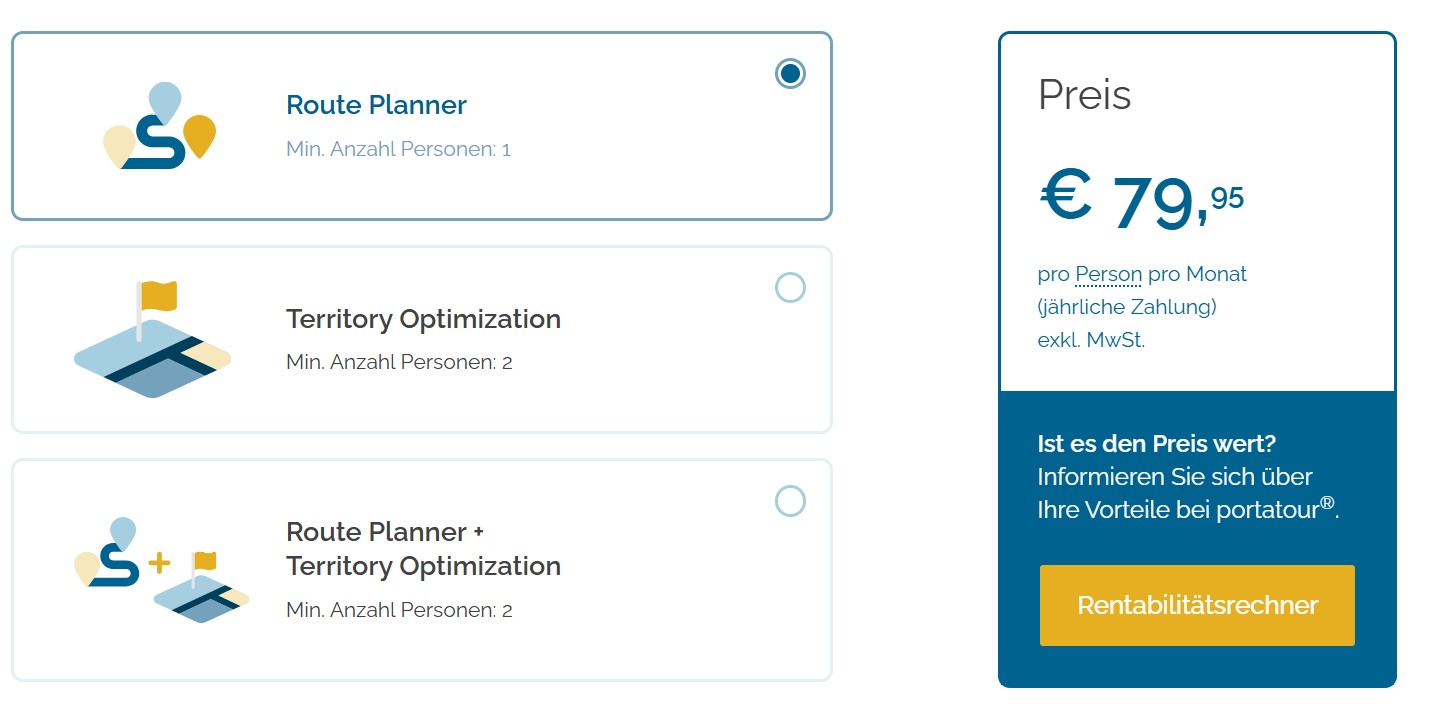Click the € 79,95 price amount
This screenshot has width=1435, height=709.
click(1141, 201)
